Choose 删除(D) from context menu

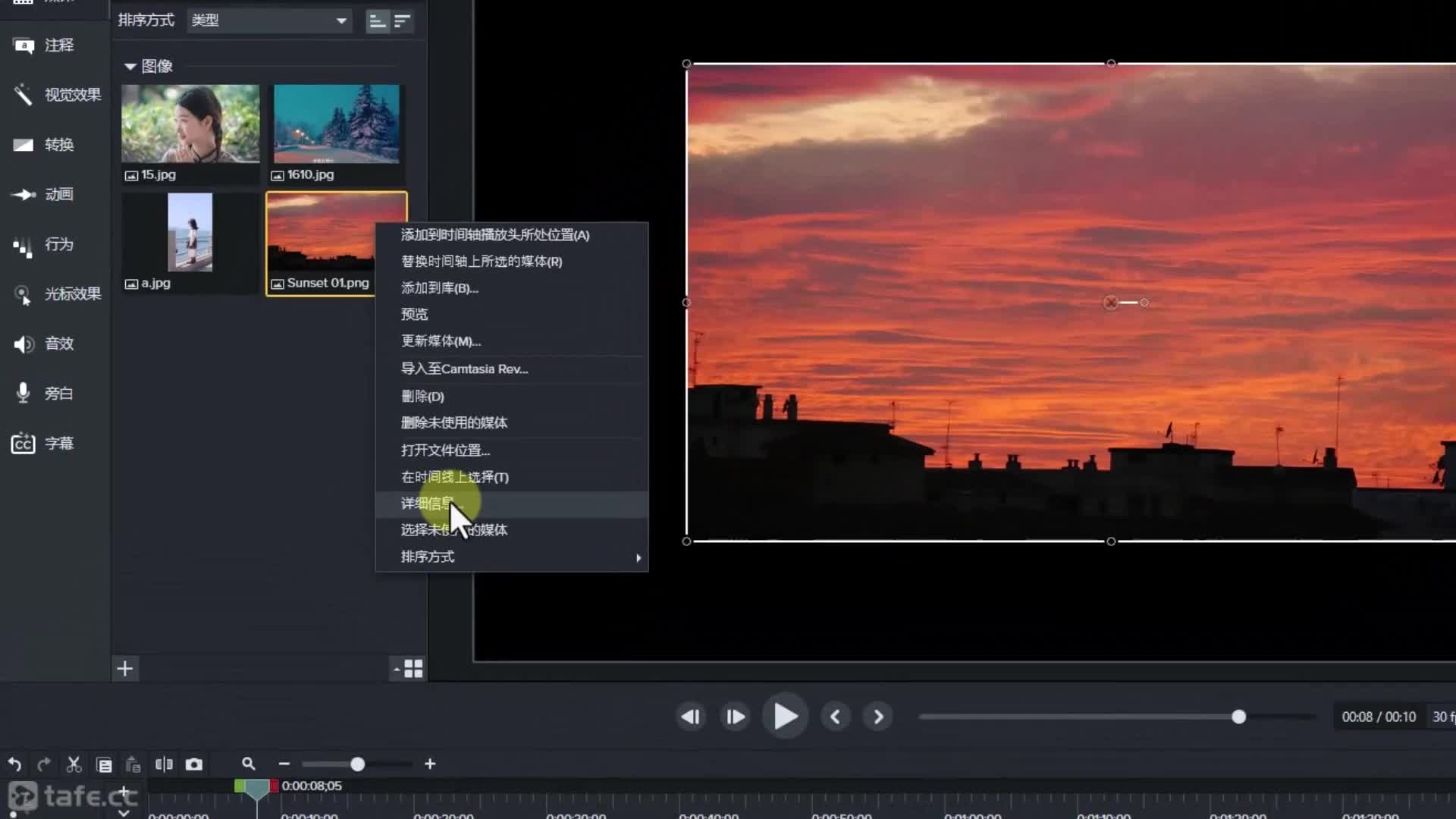point(512,397)
